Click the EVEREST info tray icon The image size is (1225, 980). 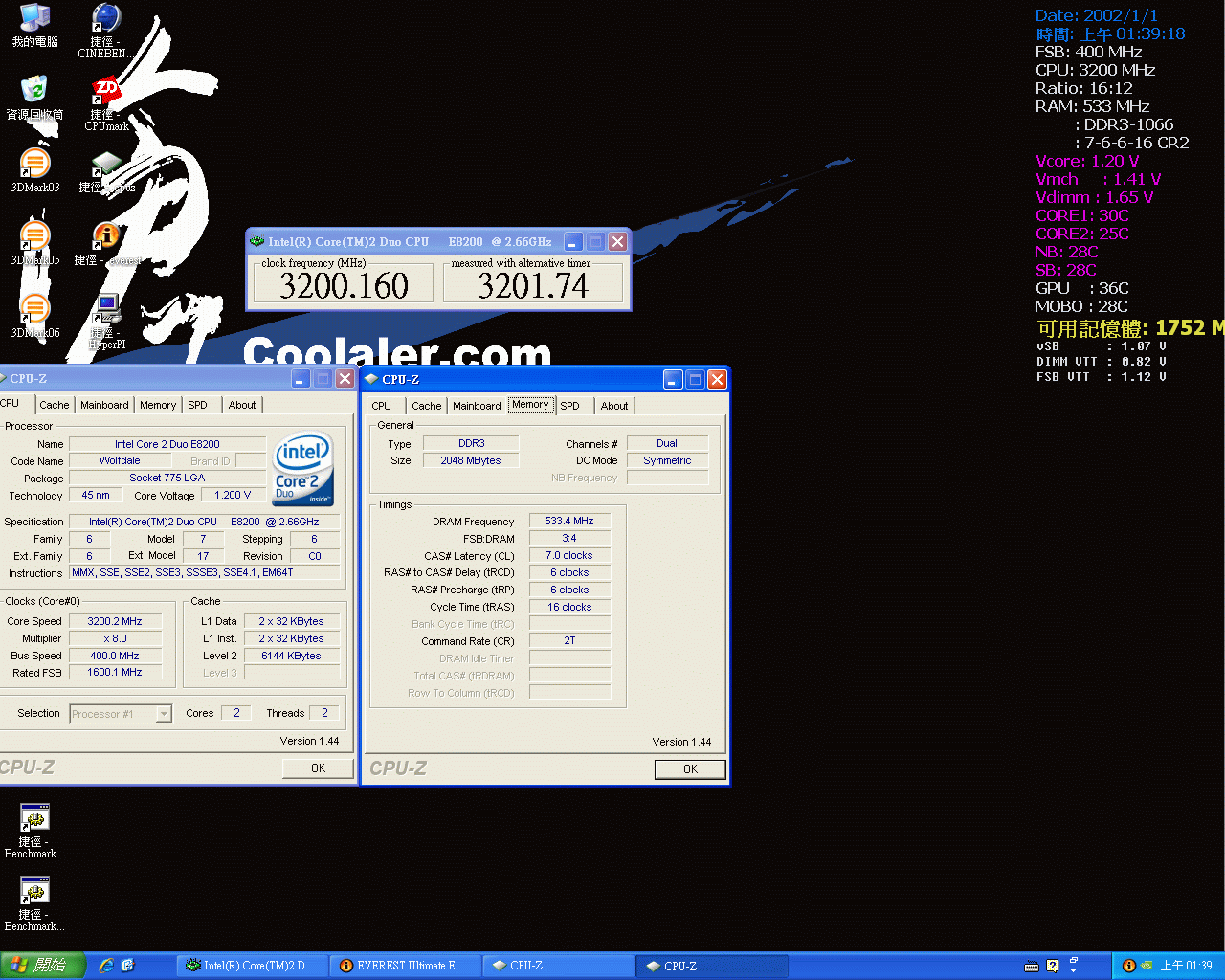1128,966
